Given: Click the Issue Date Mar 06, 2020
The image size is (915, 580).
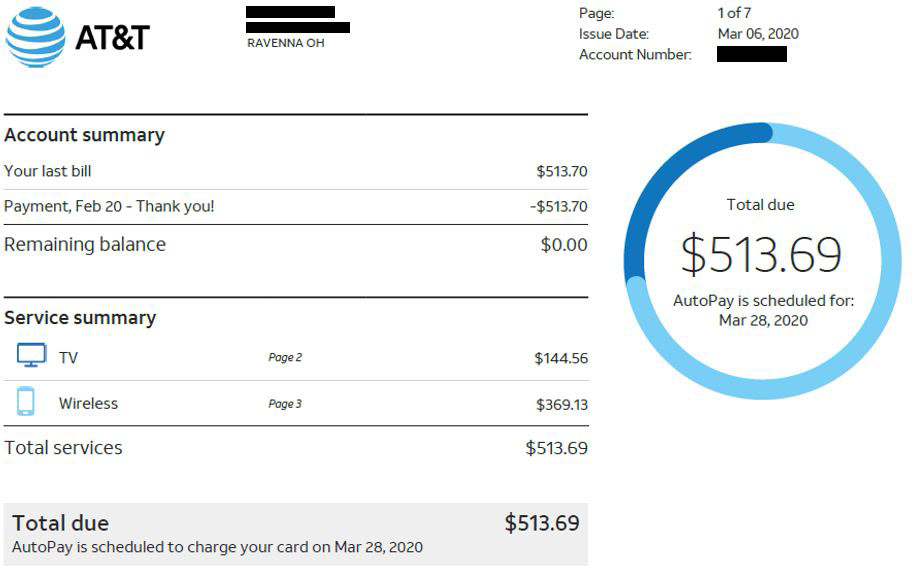Looking at the screenshot, I should 758,34.
